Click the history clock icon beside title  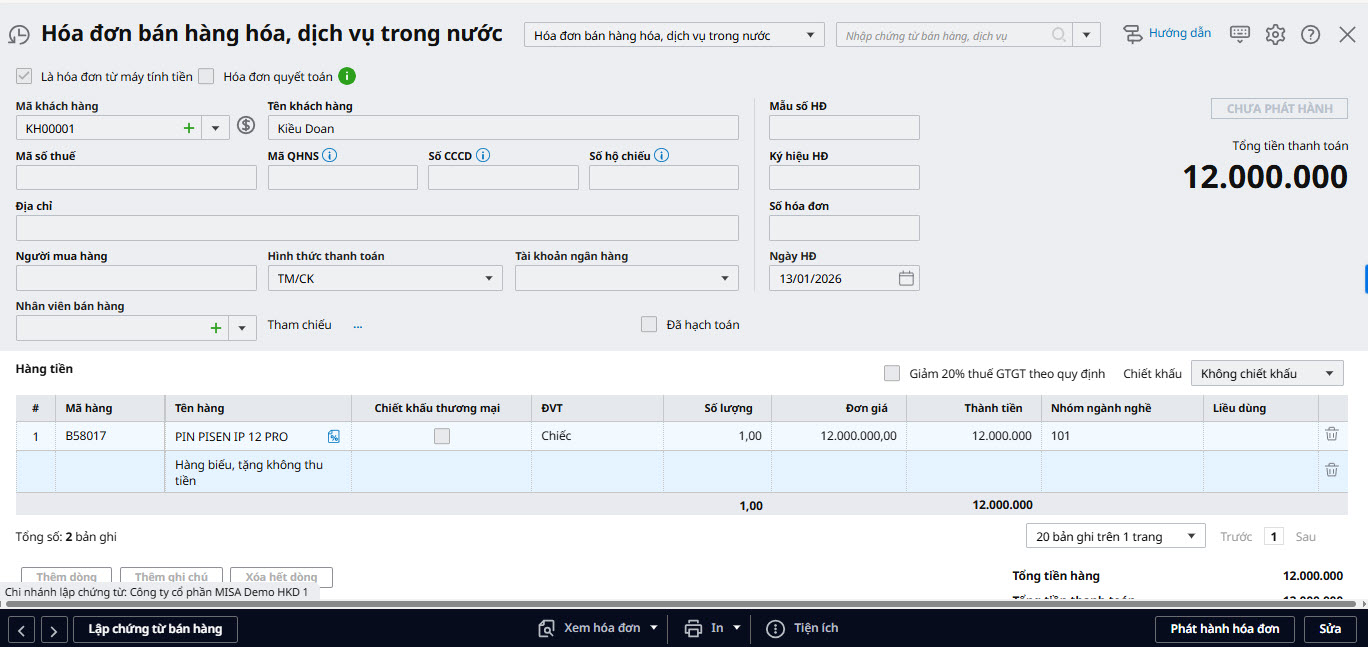pos(19,35)
